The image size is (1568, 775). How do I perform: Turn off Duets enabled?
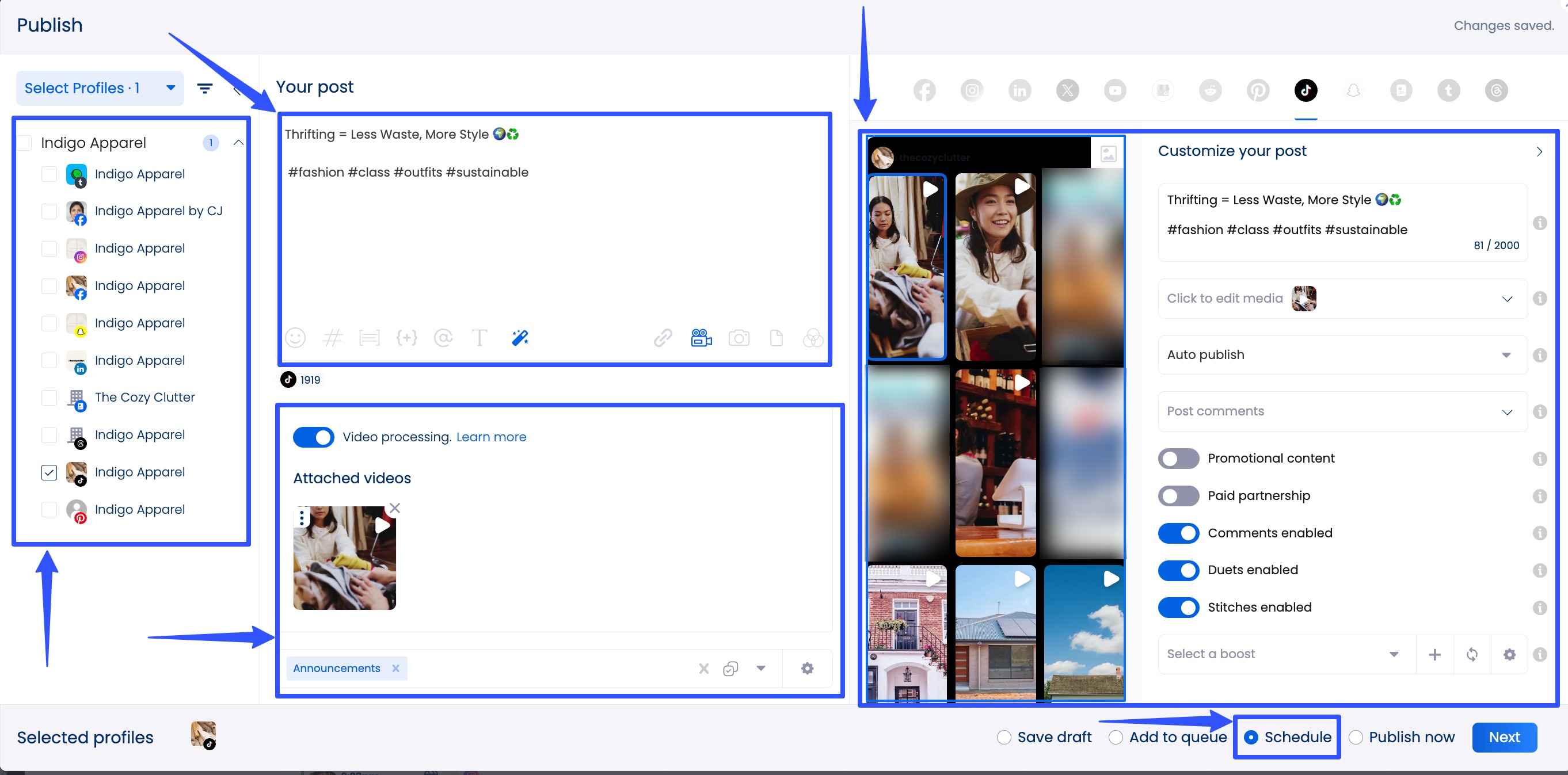[x=1178, y=570]
